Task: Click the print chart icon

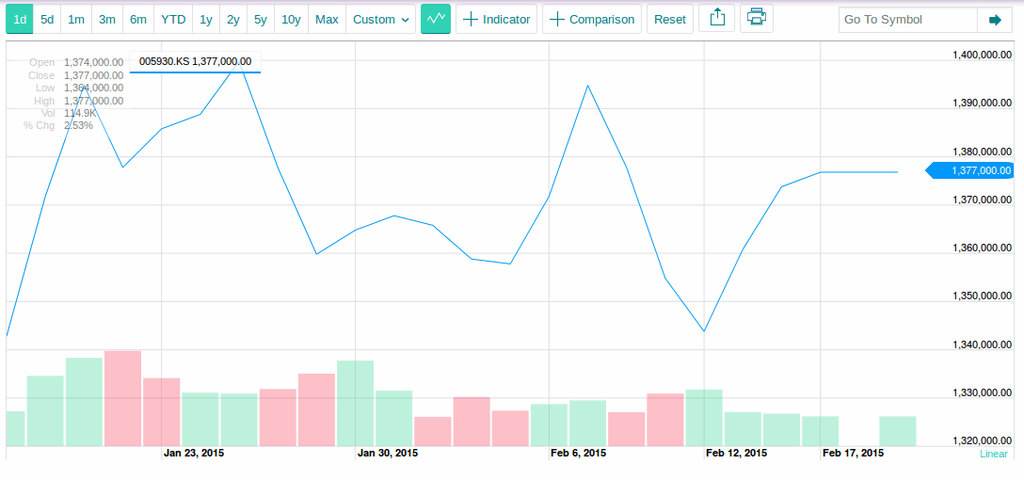Action: 756,19
